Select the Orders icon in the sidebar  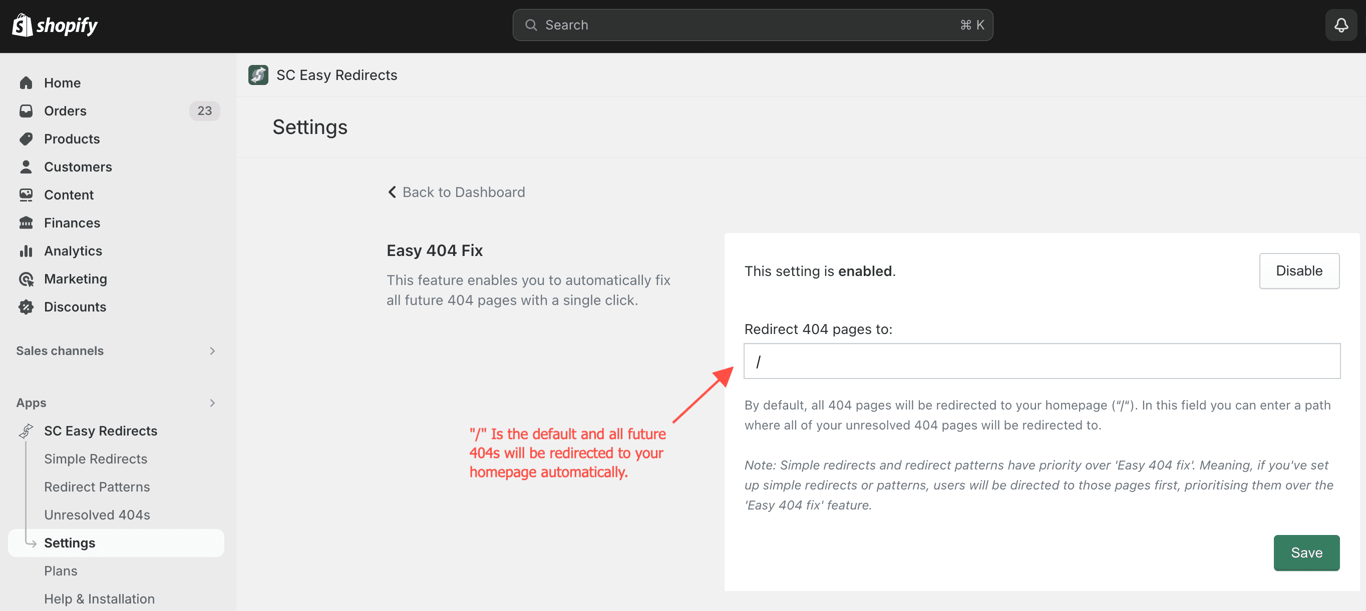[26, 110]
